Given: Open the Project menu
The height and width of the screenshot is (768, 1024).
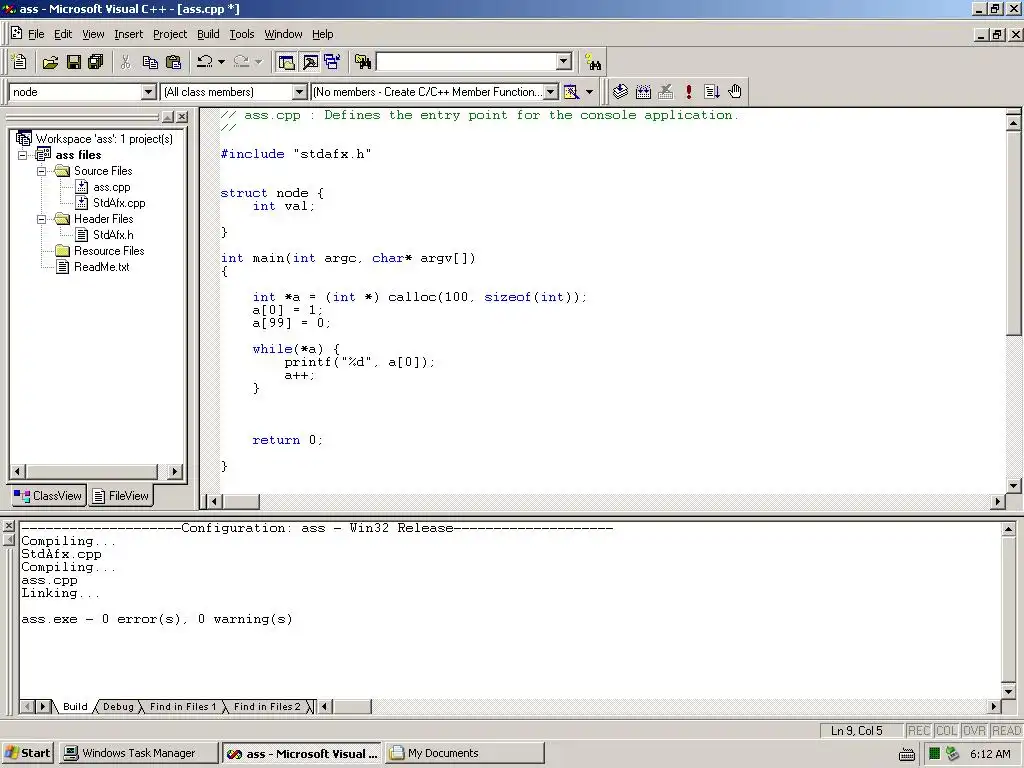Looking at the screenshot, I should (x=170, y=34).
